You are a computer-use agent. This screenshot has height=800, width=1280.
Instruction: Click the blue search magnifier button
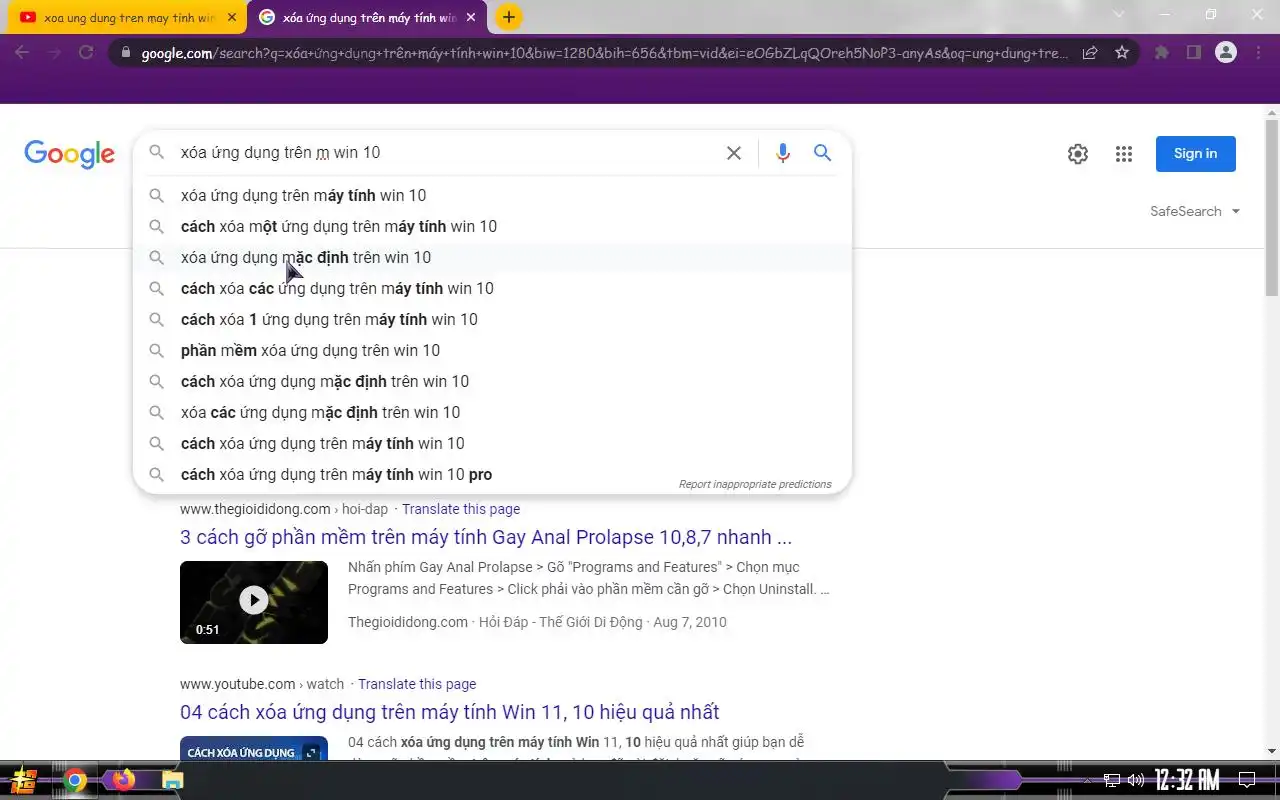pyautogui.click(x=822, y=153)
